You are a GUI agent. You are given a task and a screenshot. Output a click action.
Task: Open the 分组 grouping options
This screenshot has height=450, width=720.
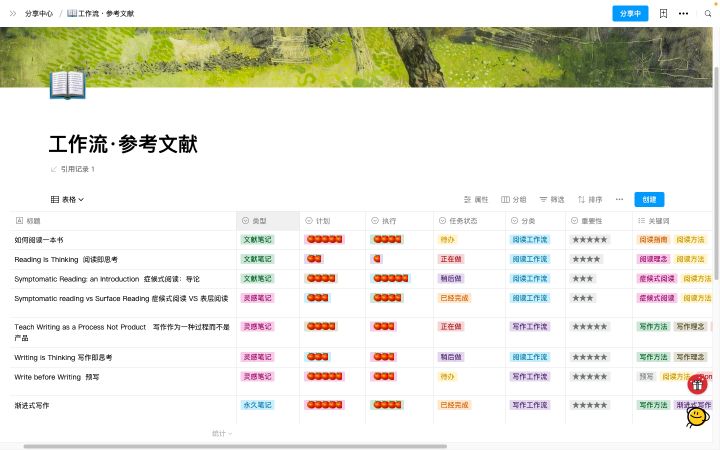point(513,199)
